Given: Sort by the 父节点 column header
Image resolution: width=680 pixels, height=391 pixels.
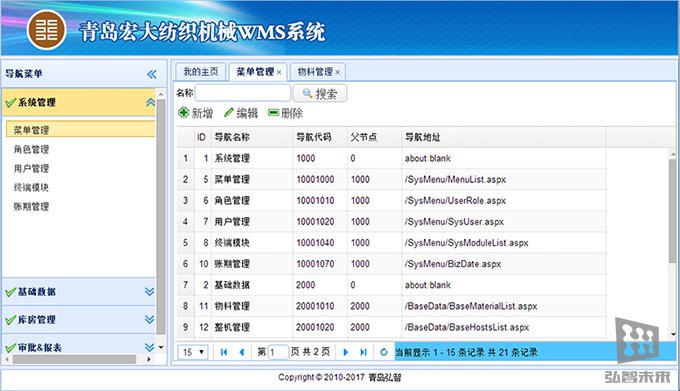Looking at the screenshot, I should tap(374, 137).
